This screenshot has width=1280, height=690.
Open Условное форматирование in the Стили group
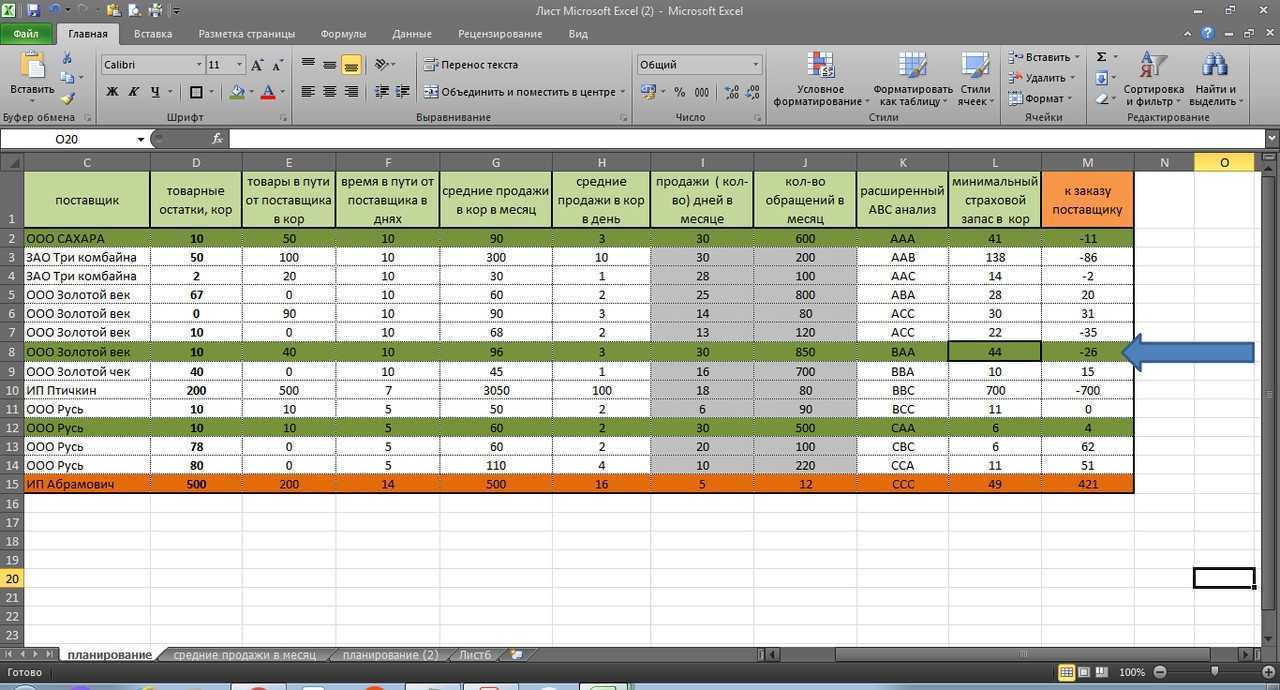[x=820, y=80]
